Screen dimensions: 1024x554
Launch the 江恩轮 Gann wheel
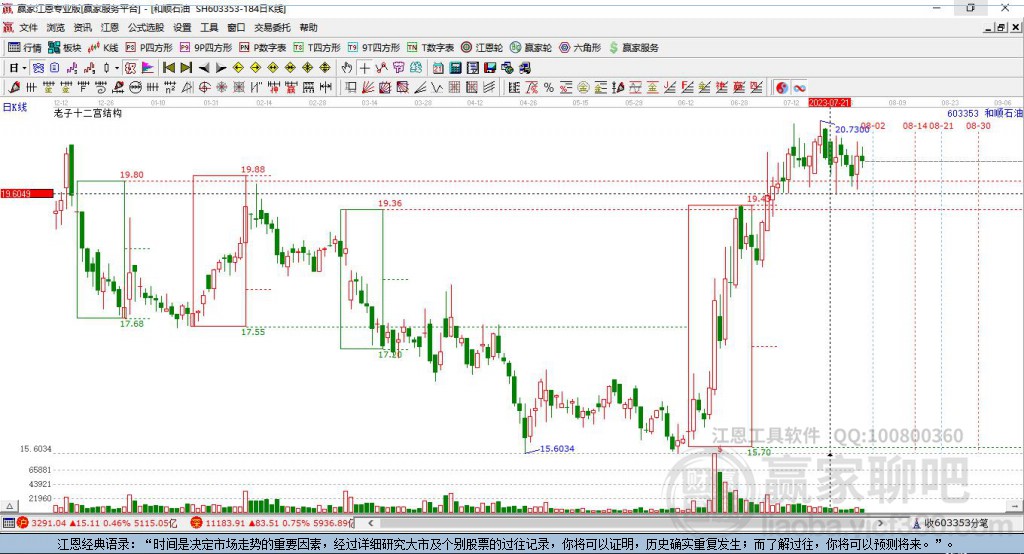coord(482,48)
